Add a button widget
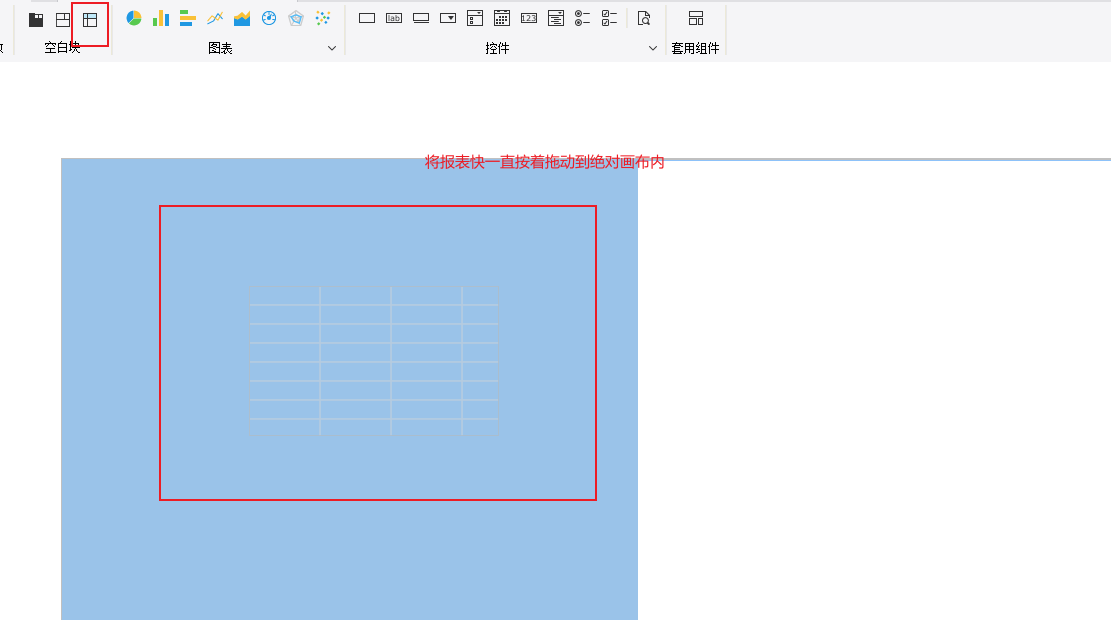 421,18
